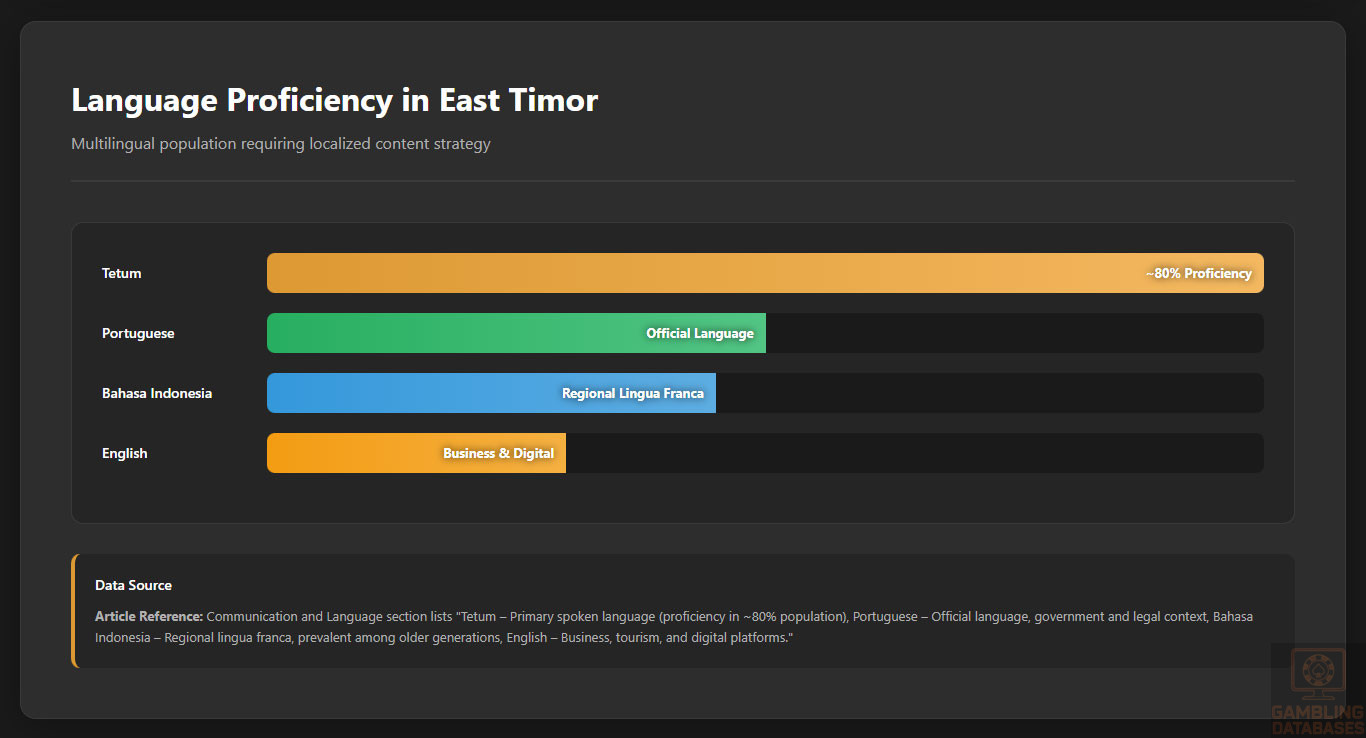Click the 'Official Language' text in the green bar
Screen dimensions: 1366x738
coord(699,333)
